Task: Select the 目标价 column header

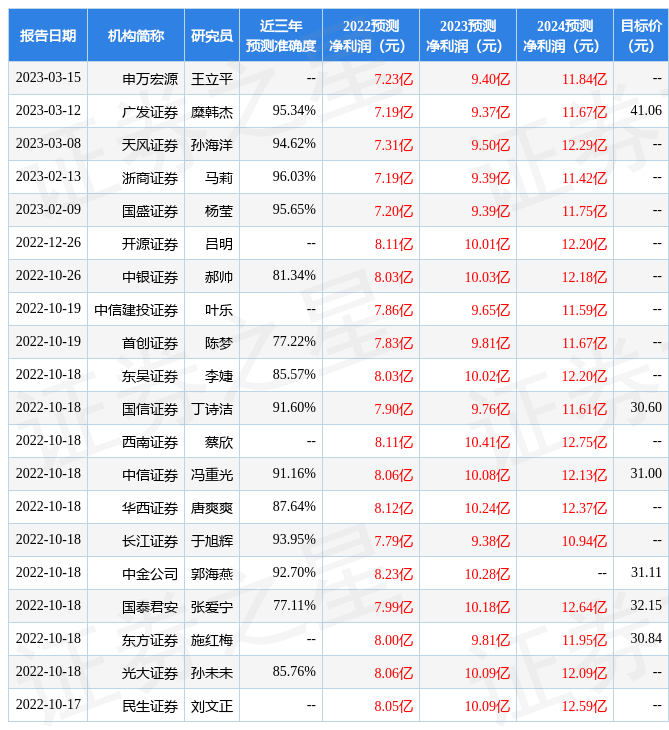Action: pyautogui.click(x=641, y=36)
